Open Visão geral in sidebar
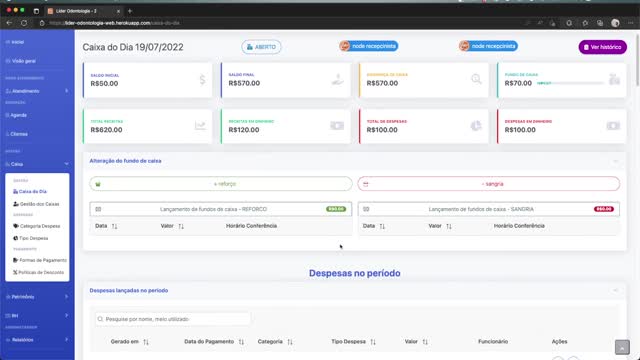 pyautogui.click(x=21, y=61)
